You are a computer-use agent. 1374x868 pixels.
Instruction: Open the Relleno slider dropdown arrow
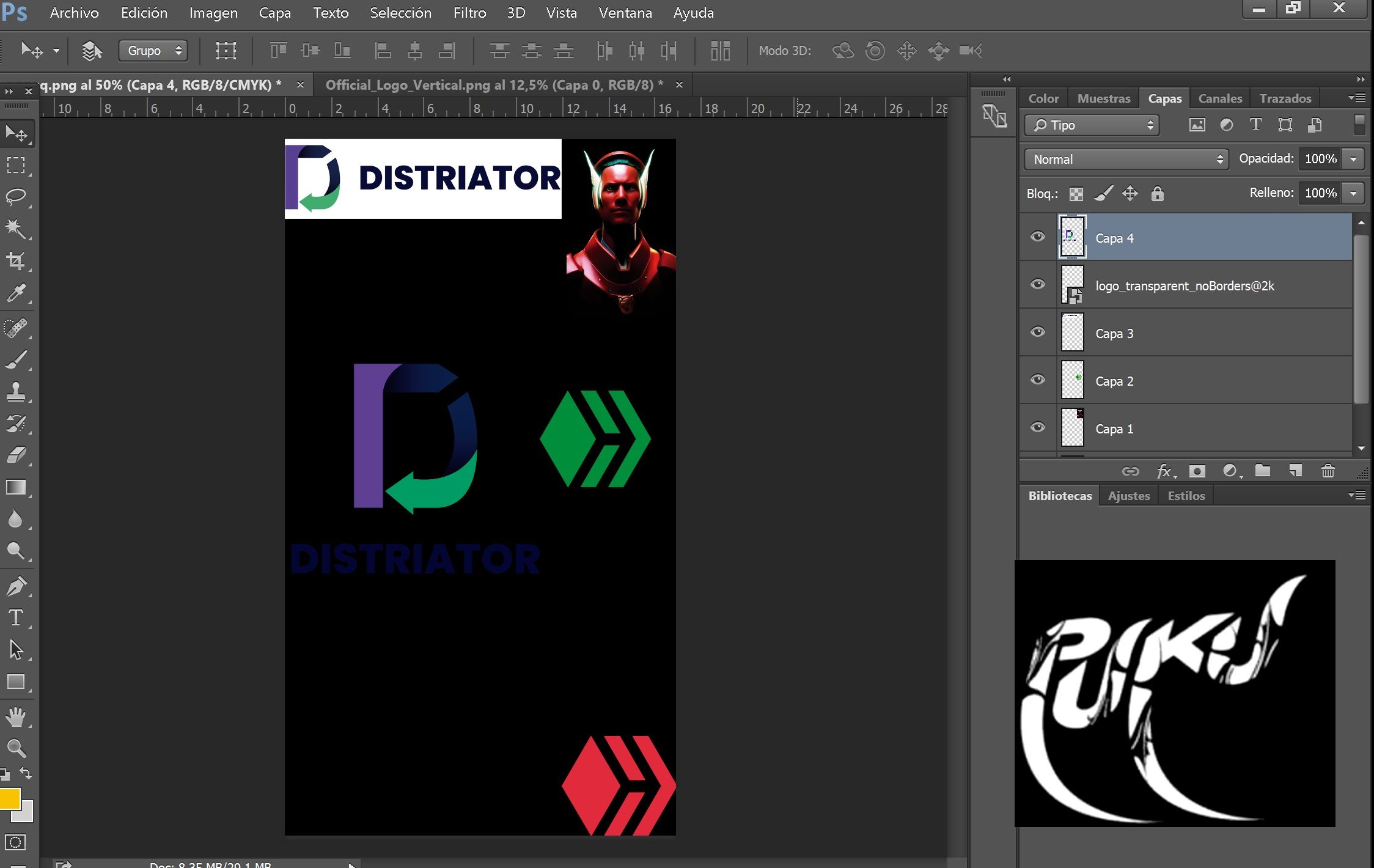[1353, 193]
